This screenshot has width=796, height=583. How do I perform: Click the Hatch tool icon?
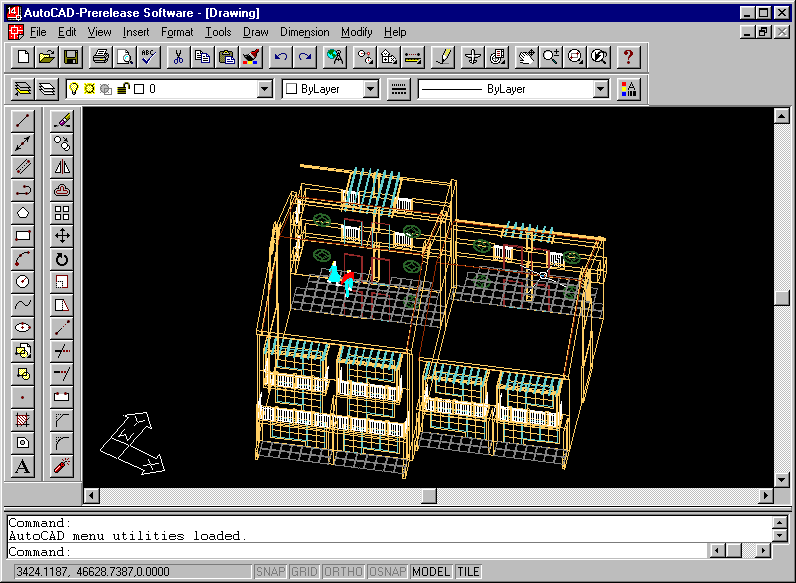tap(22, 420)
